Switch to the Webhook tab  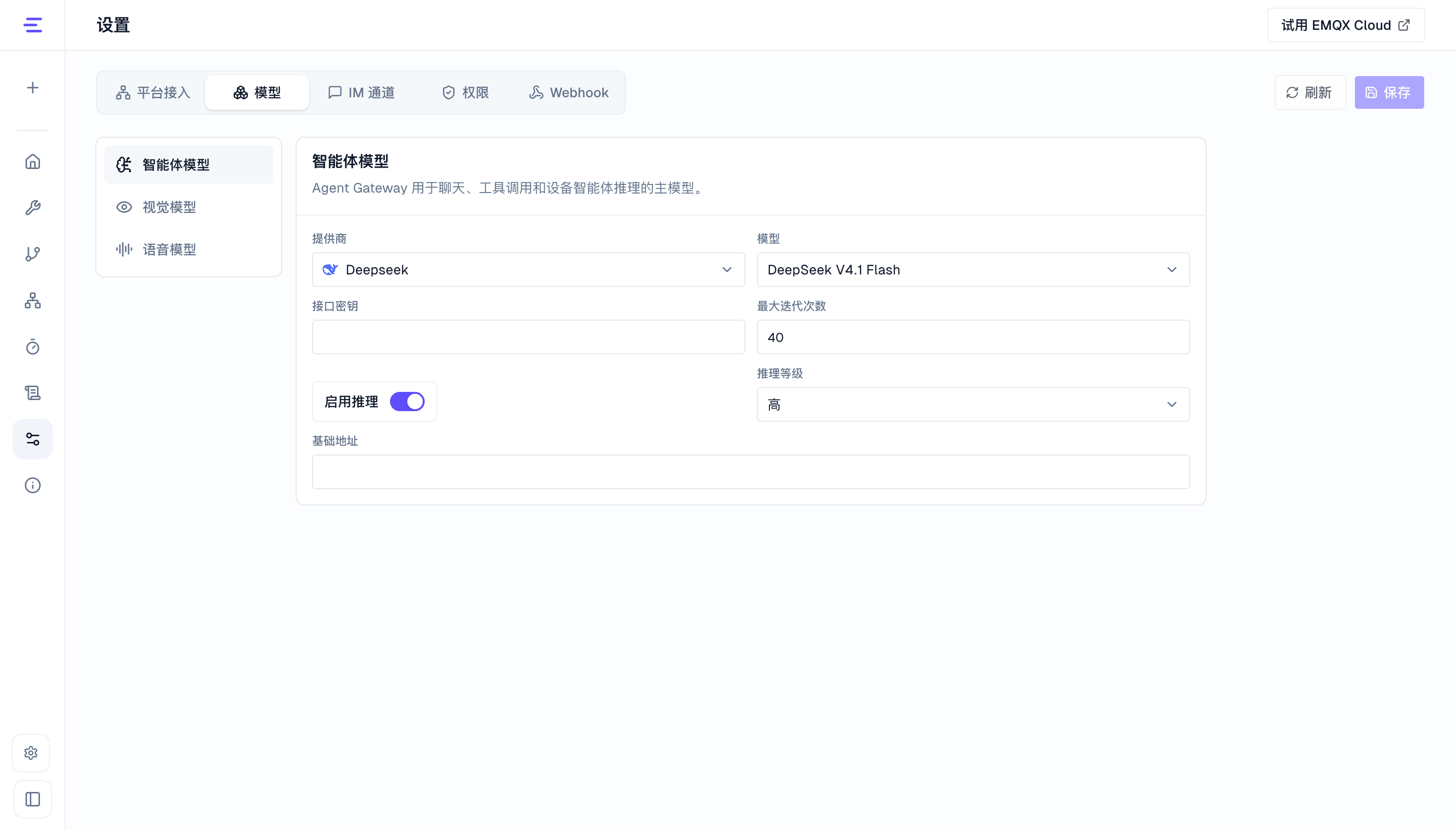click(x=569, y=92)
